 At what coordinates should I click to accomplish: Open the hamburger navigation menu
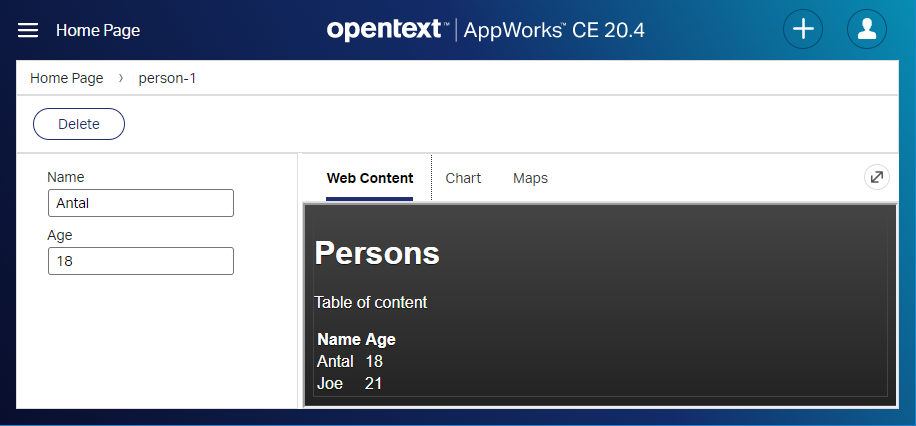pyautogui.click(x=28, y=30)
